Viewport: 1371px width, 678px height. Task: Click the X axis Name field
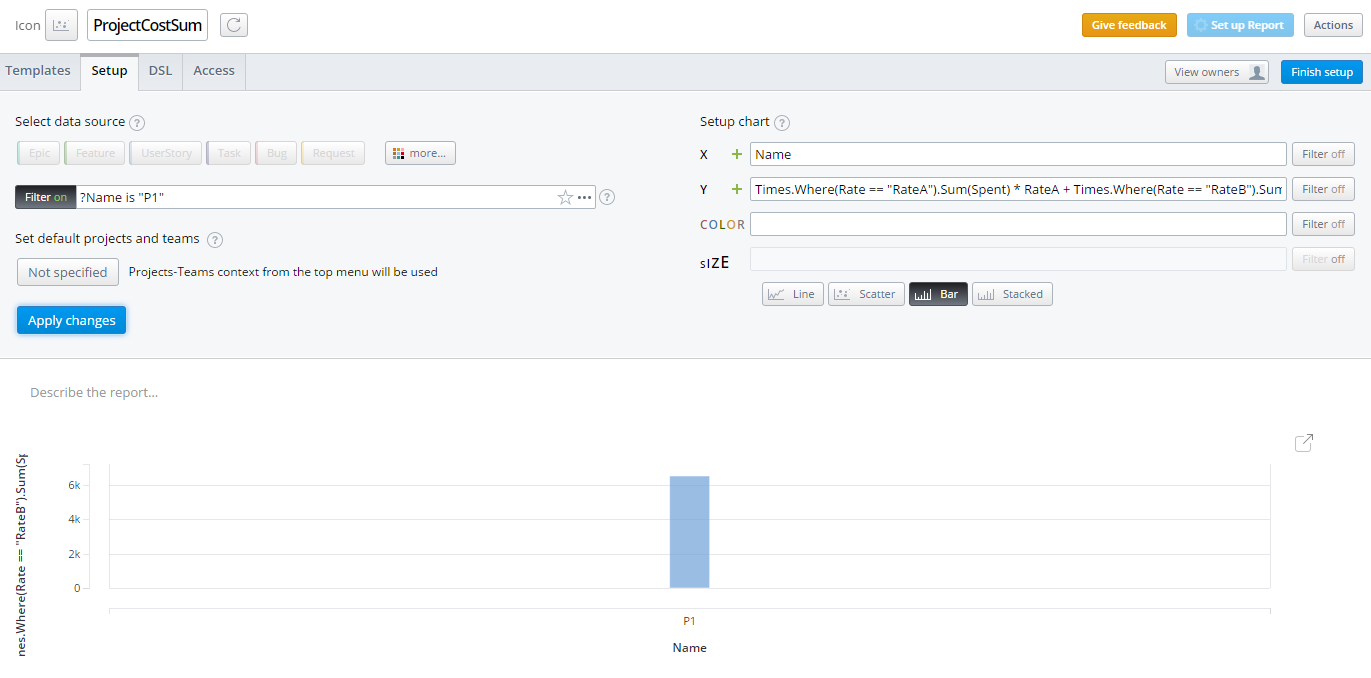point(1018,154)
